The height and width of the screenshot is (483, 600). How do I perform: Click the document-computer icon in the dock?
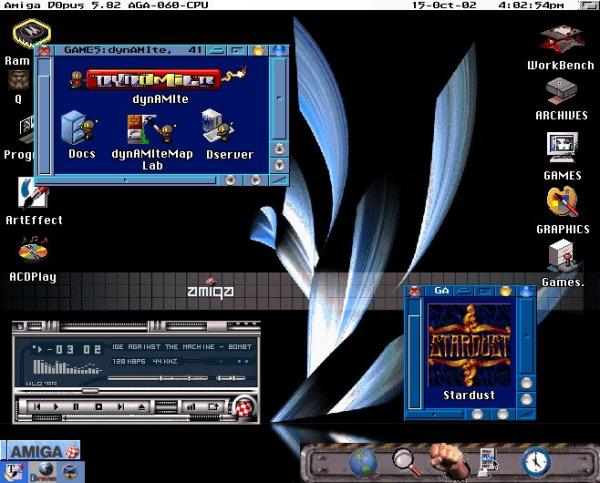(489, 462)
